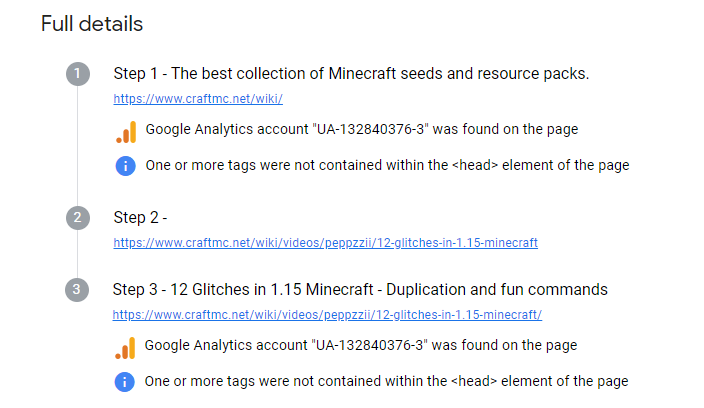
Task: Click Google Analytics account message in Step 1
Action: point(361,129)
